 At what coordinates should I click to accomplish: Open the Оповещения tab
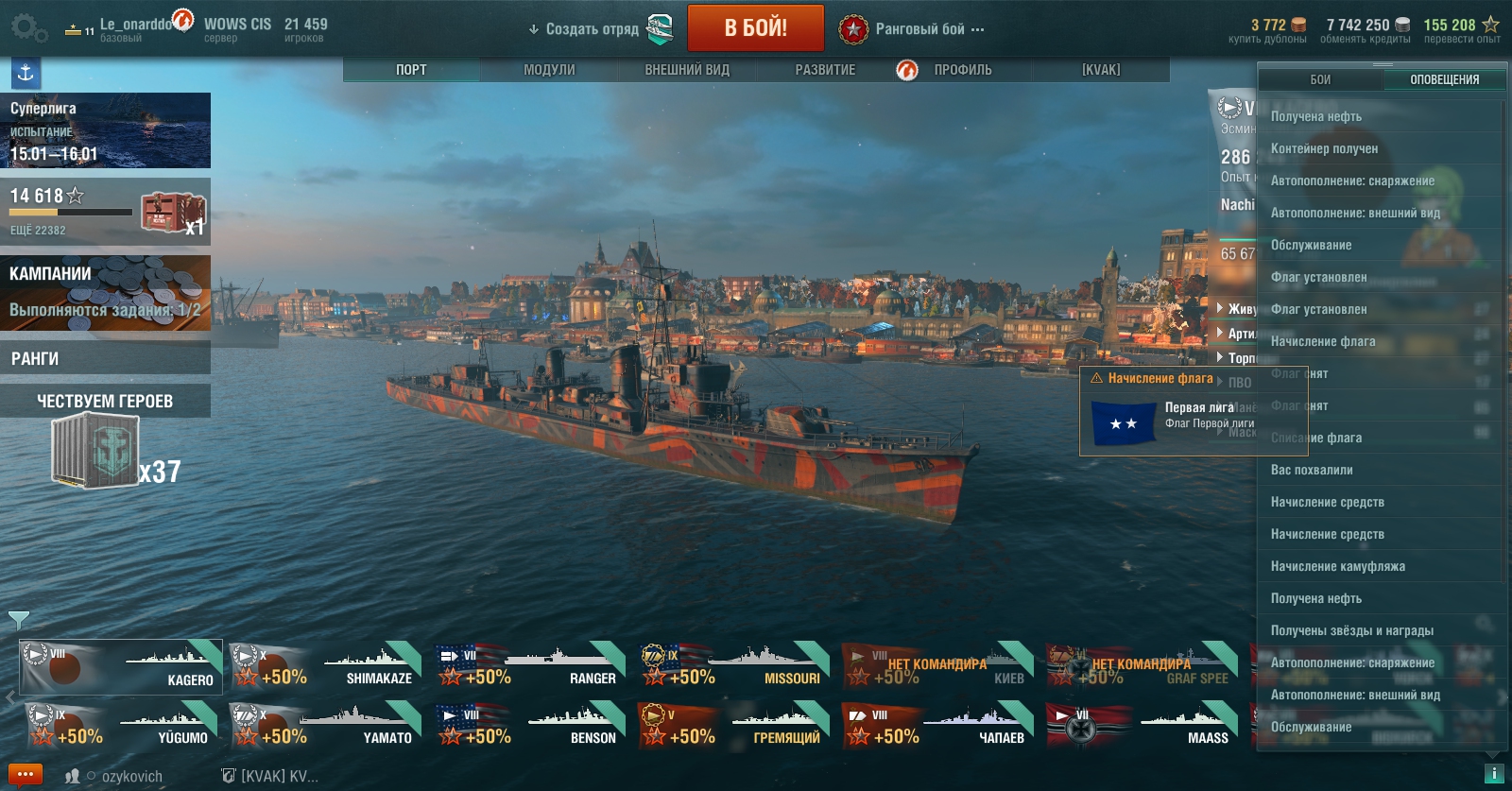point(1444,79)
